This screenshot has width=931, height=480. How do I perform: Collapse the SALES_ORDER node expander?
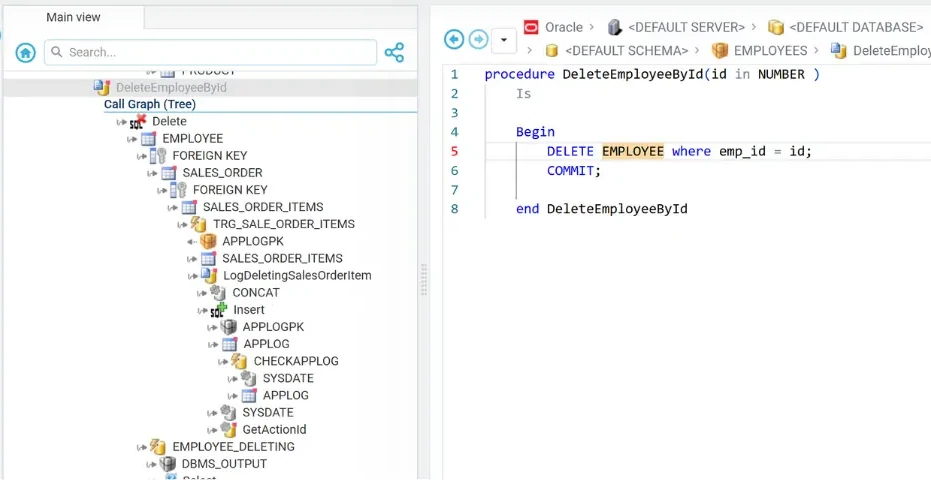coord(152,173)
